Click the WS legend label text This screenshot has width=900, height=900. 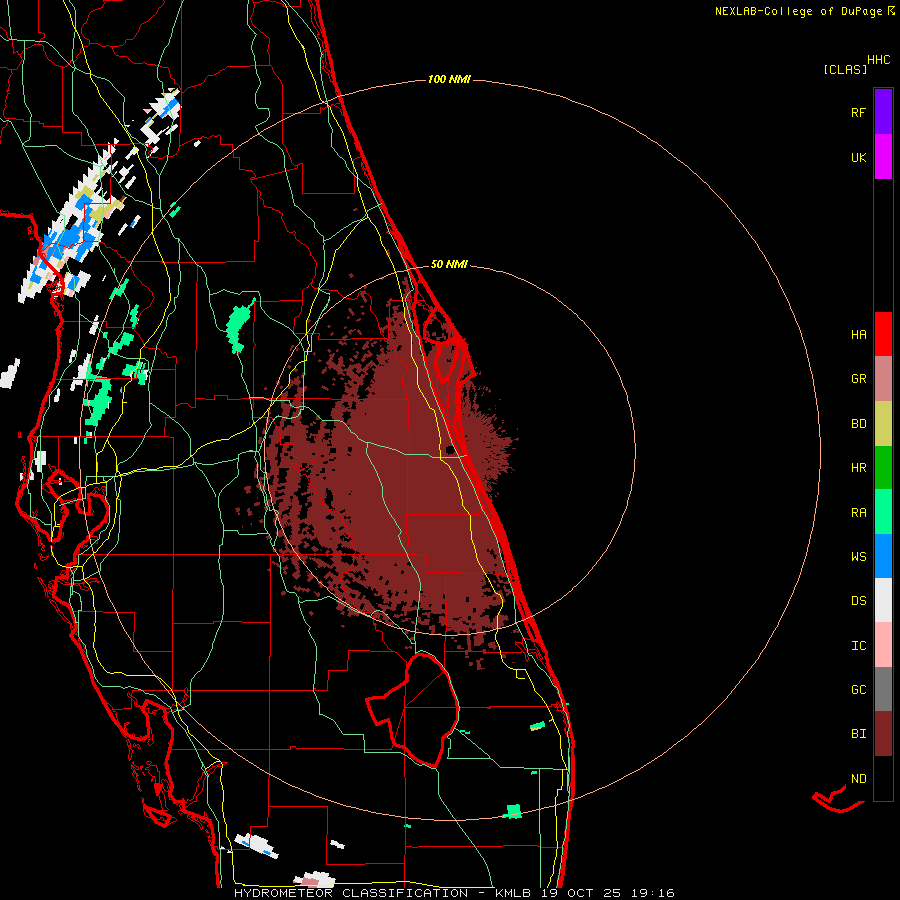coord(859,557)
